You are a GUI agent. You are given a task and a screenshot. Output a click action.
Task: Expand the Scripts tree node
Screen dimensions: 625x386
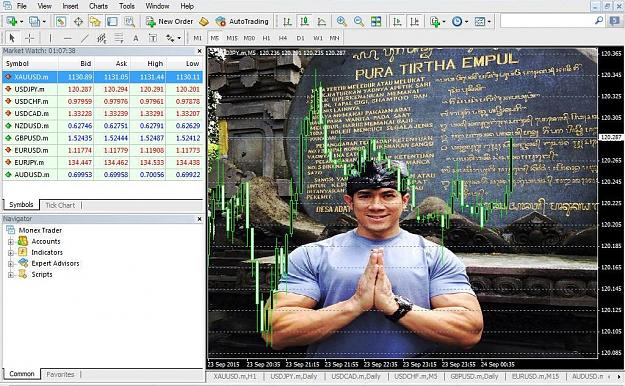click(x=11, y=275)
